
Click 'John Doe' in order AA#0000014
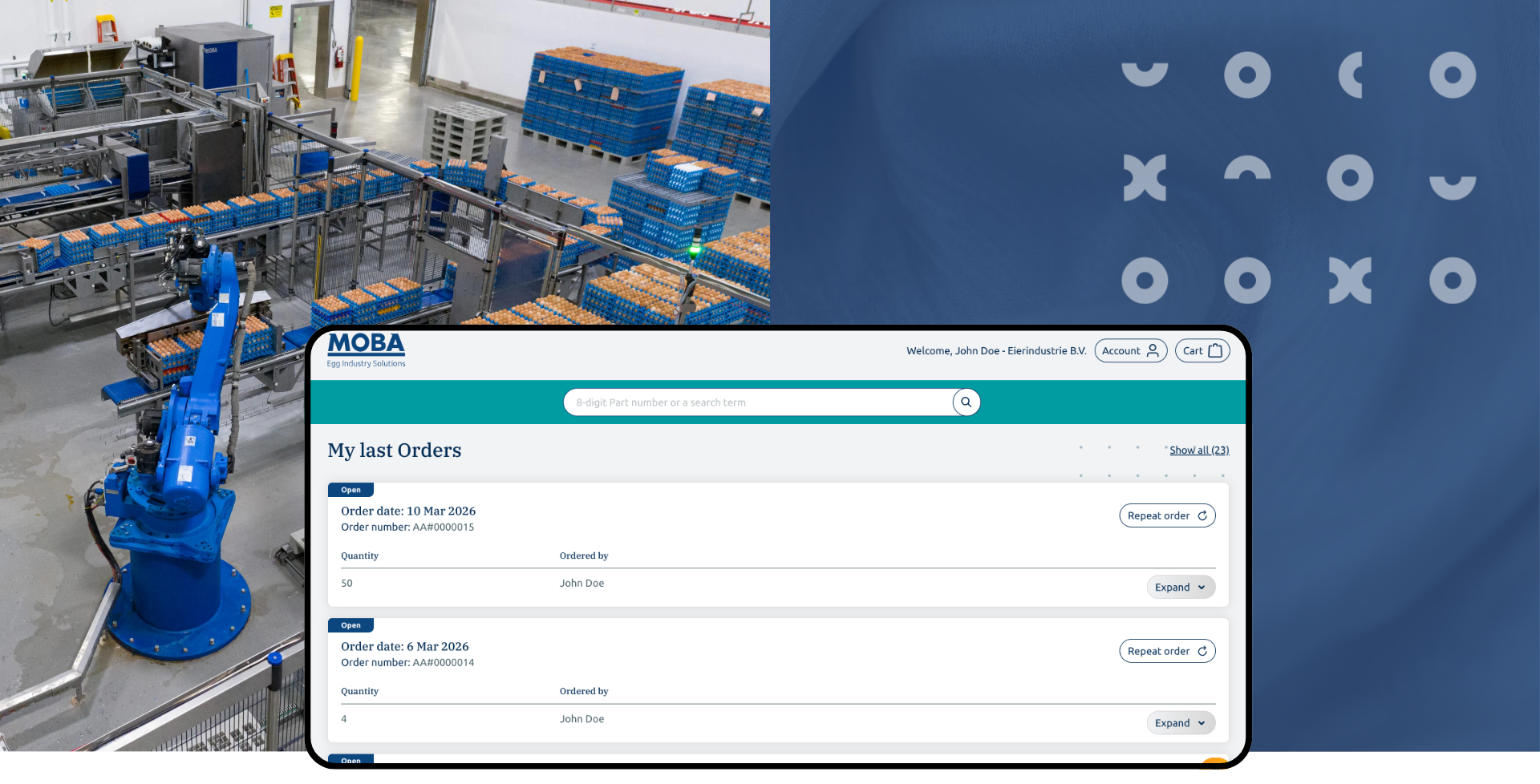pyautogui.click(x=582, y=719)
